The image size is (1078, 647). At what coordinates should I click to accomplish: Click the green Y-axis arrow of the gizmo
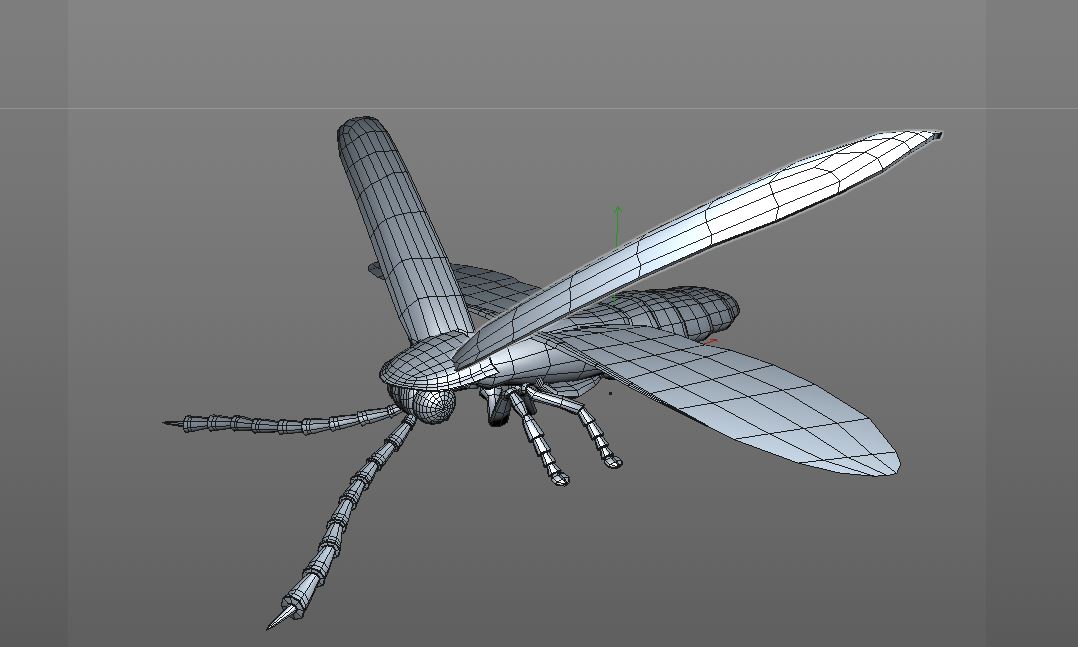618,226
